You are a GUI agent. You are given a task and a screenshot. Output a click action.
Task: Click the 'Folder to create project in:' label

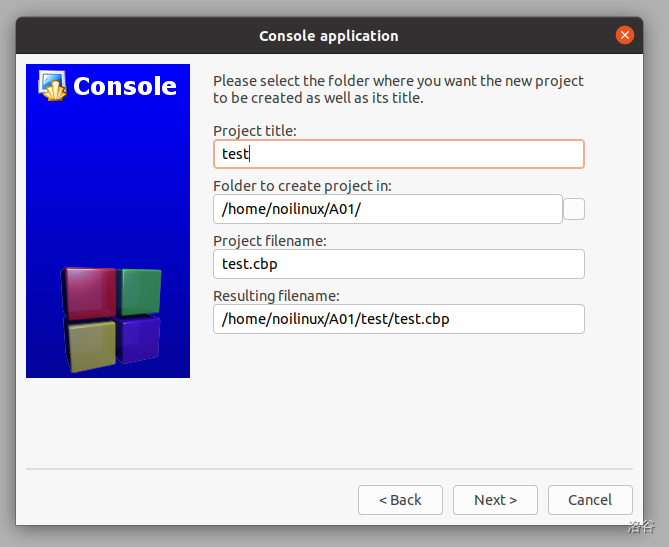coord(302,186)
